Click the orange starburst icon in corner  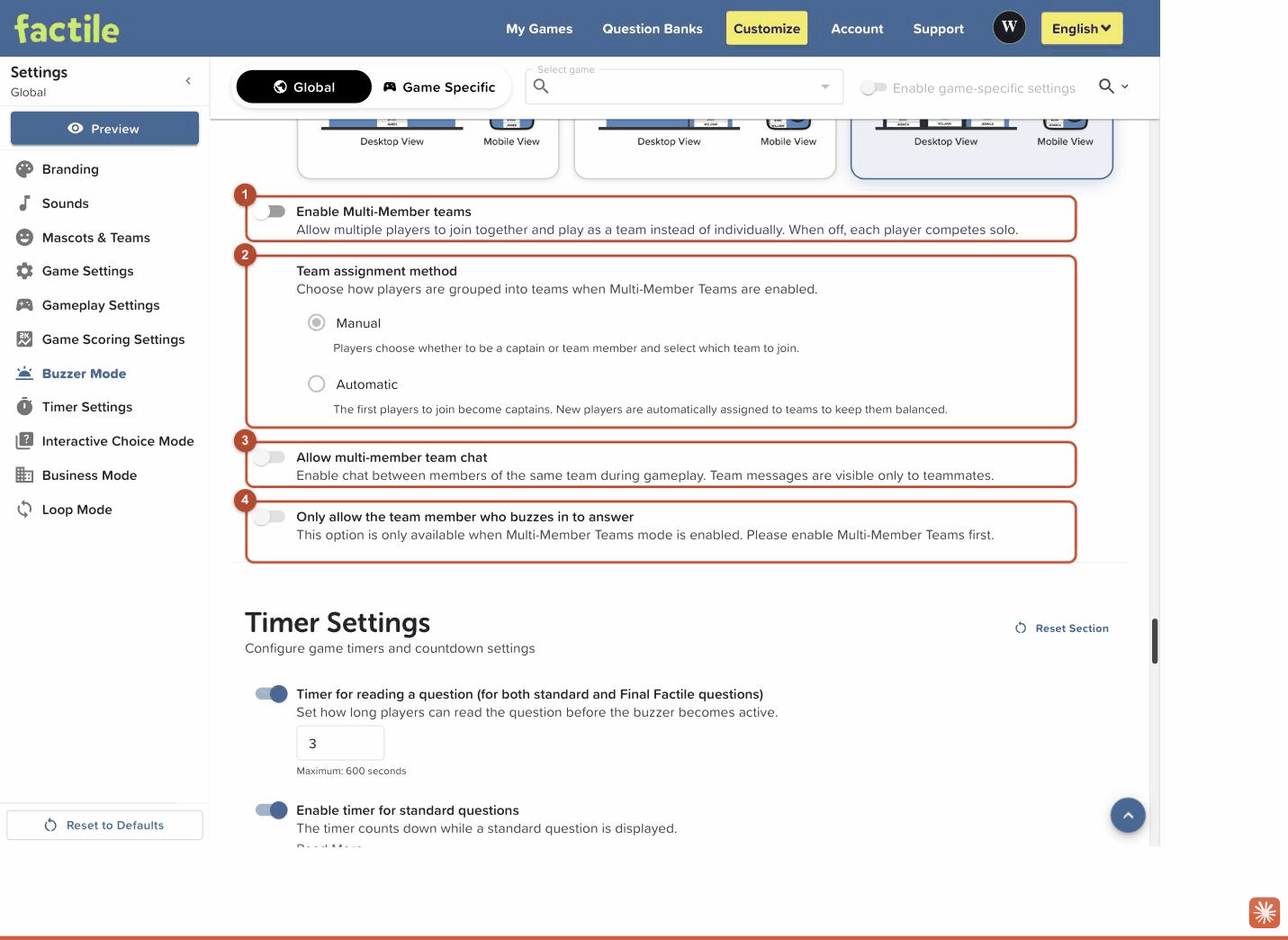[x=1265, y=913]
